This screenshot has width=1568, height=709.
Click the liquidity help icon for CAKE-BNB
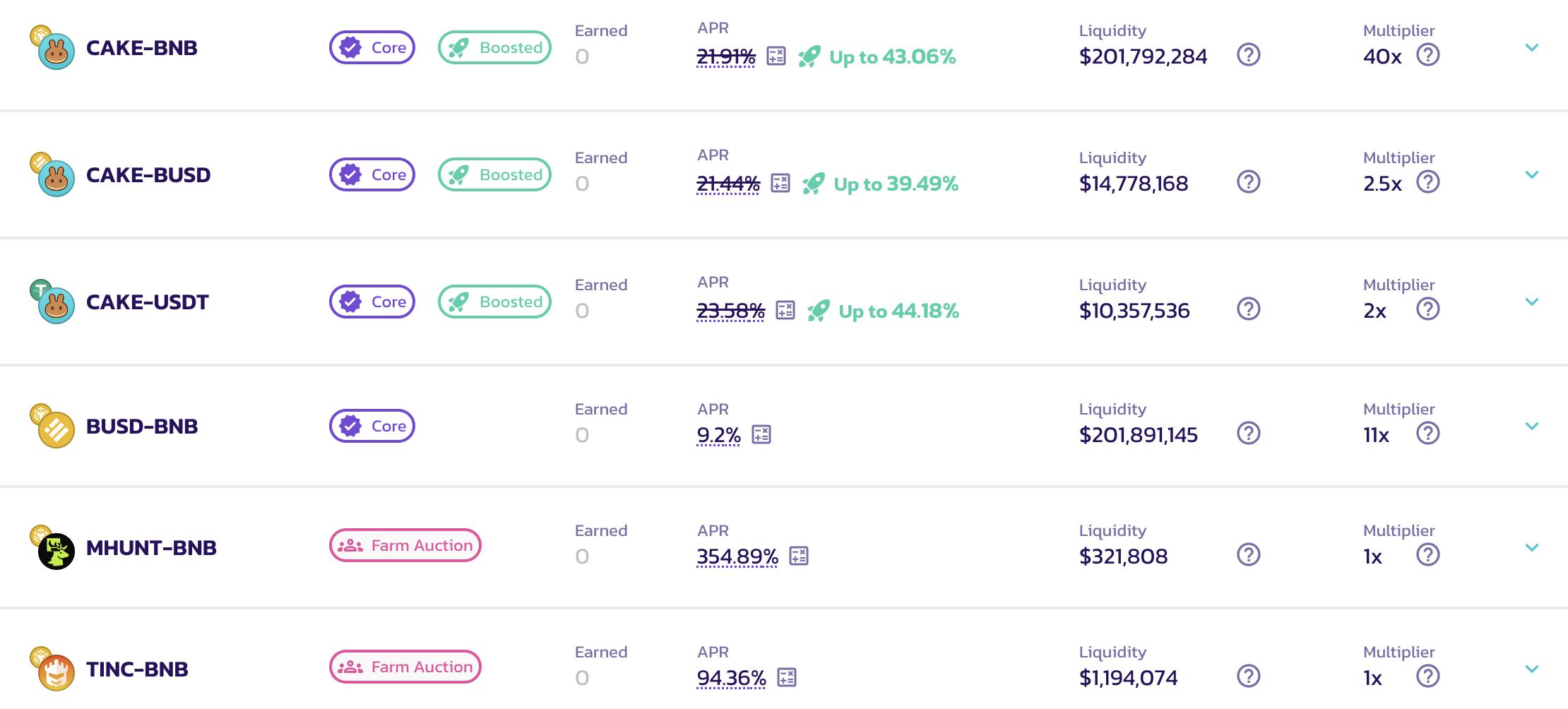[x=1248, y=54]
